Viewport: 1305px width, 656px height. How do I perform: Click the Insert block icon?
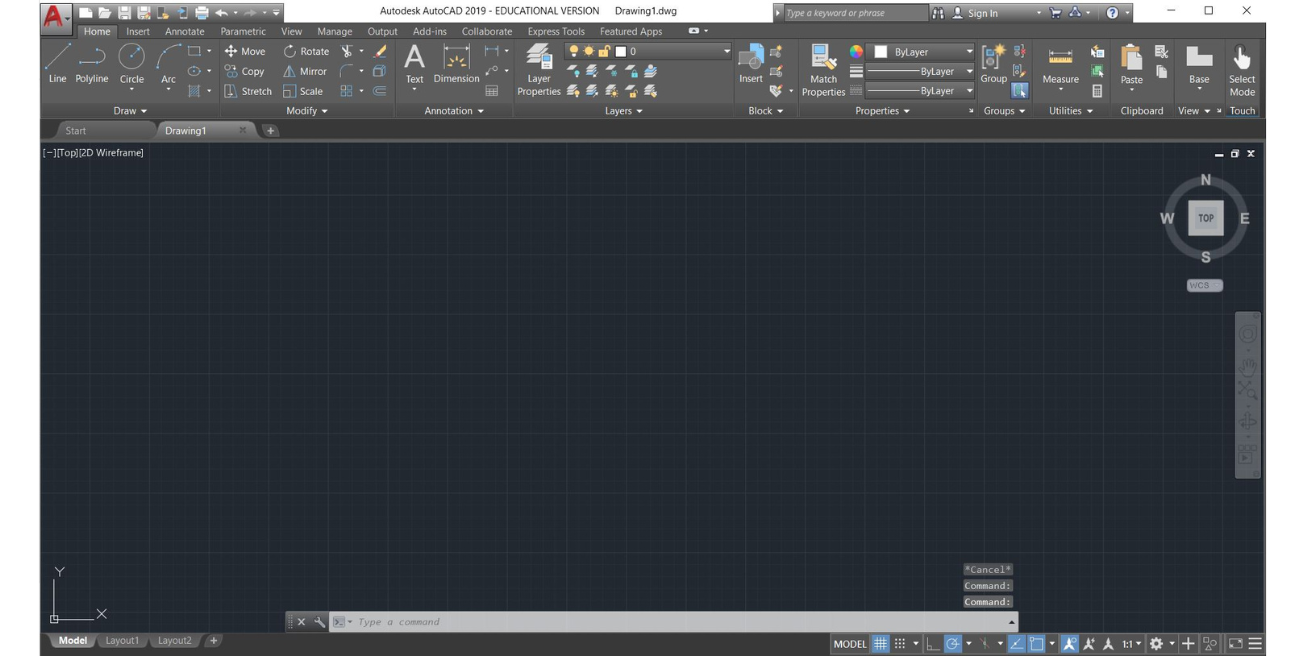pos(751,64)
